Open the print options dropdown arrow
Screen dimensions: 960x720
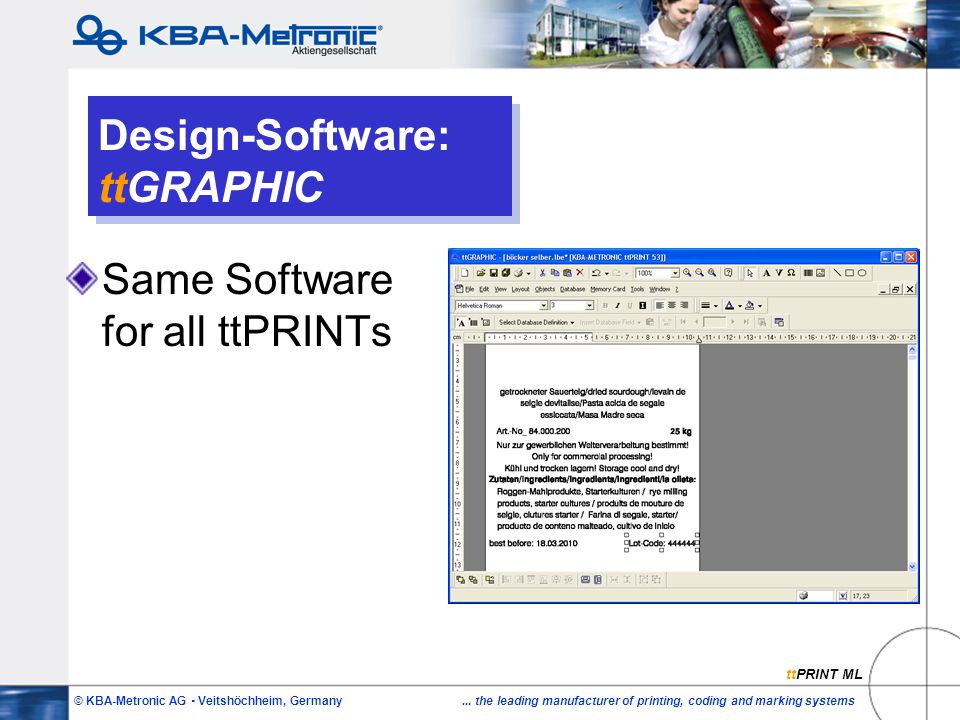pyautogui.click(x=528, y=274)
